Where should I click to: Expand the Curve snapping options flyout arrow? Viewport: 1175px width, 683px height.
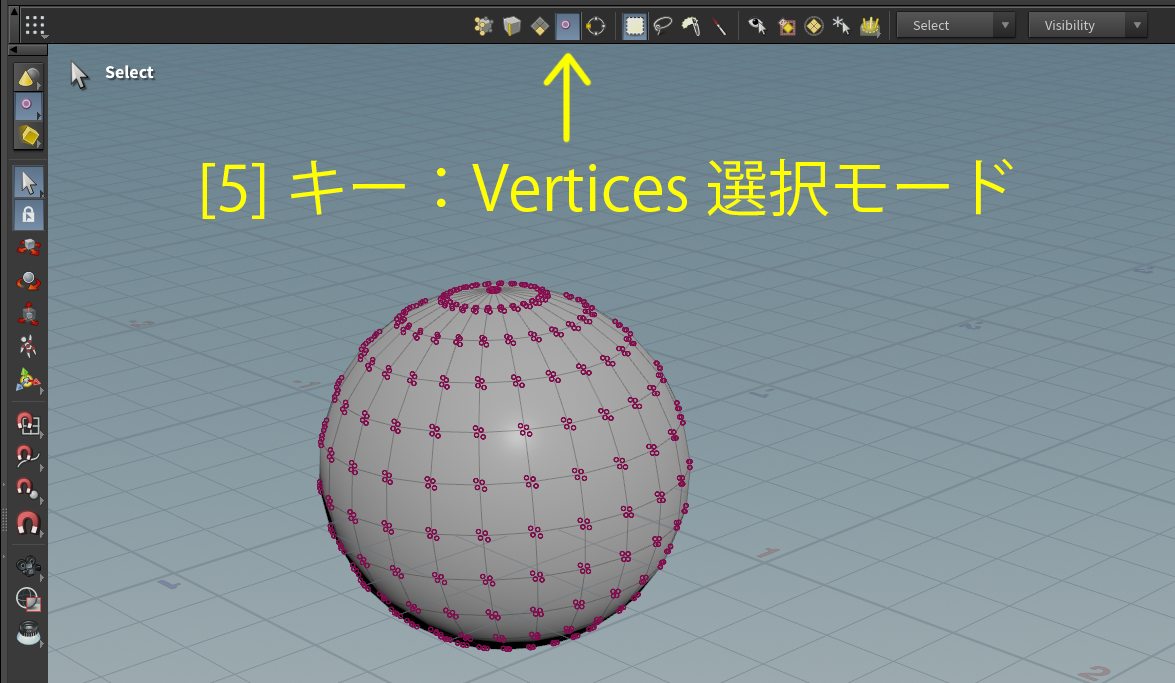point(41,468)
